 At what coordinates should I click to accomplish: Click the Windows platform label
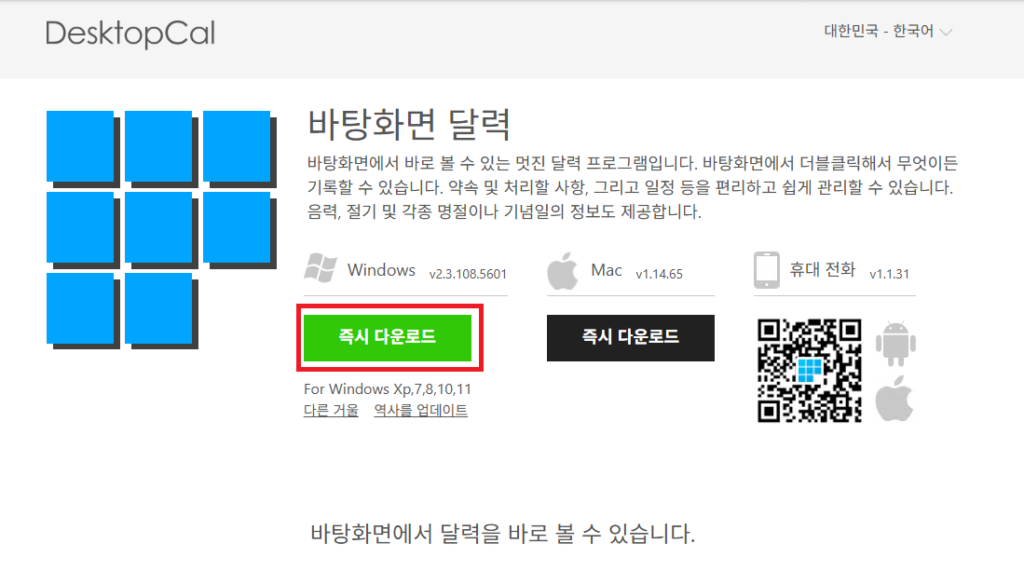click(381, 270)
